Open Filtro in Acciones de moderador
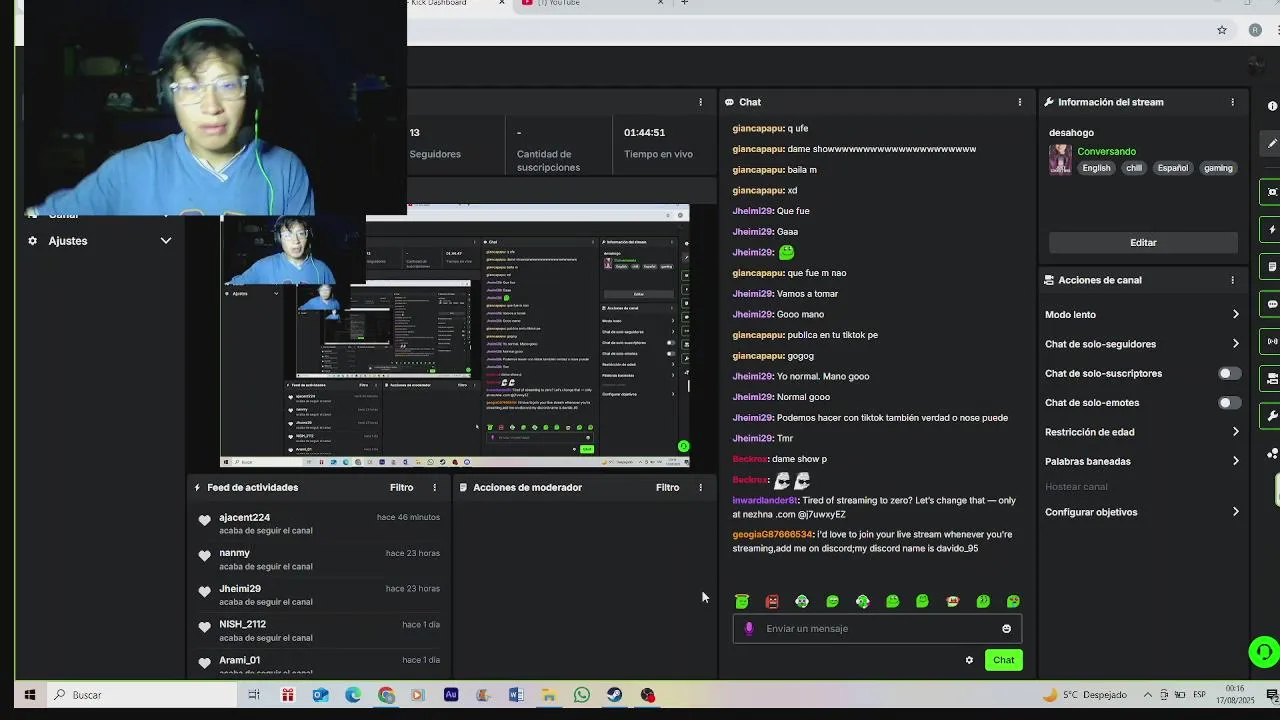This screenshot has height=720, width=1280. (x=667, y=488)
